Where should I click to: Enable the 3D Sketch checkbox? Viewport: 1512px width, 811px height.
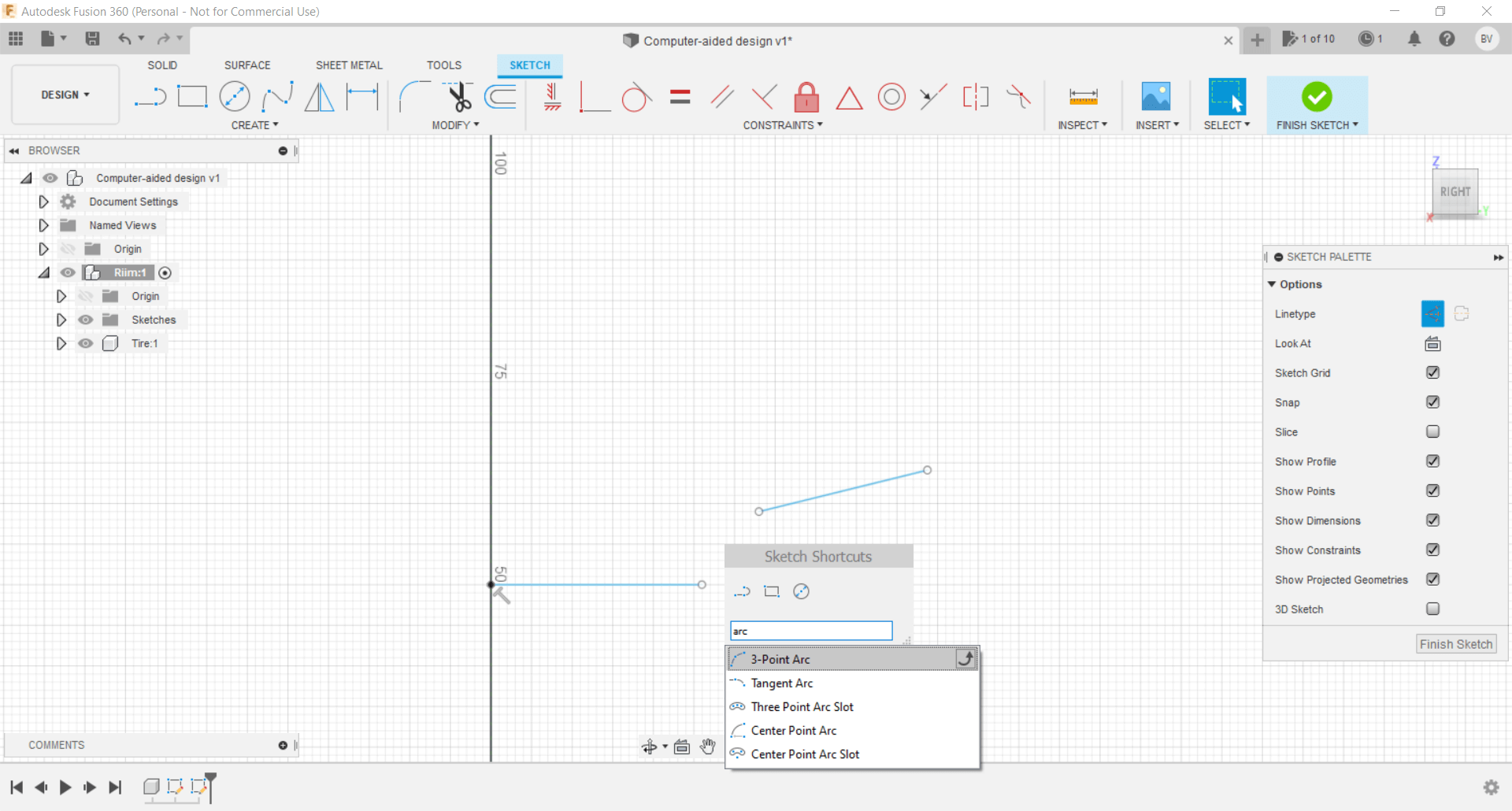pos(1432,609)
